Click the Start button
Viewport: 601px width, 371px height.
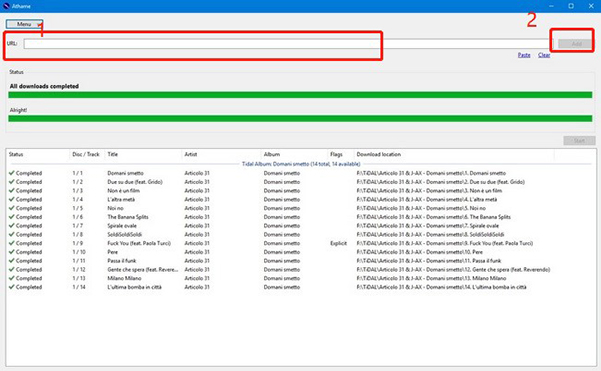(579, 141)
